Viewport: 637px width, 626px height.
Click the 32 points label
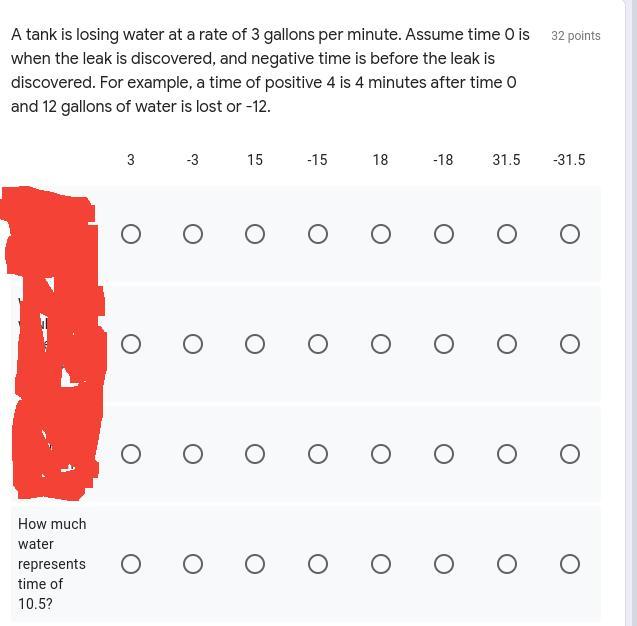576,36
